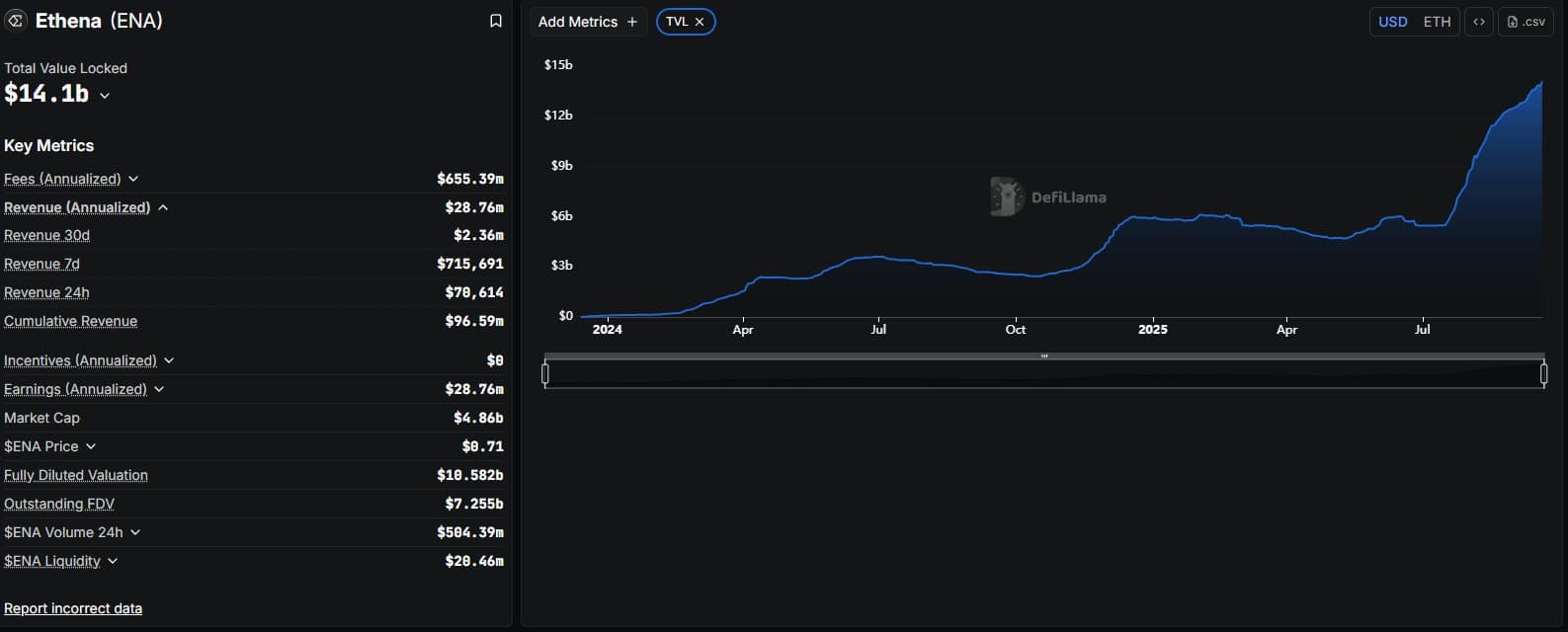Viewport: 1568px width, 632px height.
Task: Click the Ethena protocol logo icon
Action: pos(16,21)
